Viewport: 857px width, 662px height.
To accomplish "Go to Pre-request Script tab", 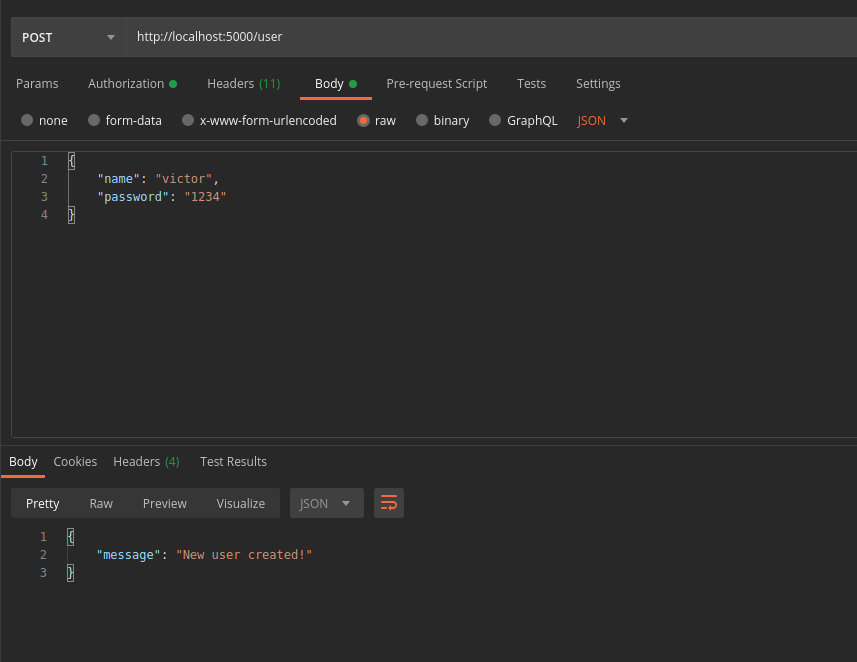I will 437,84.
